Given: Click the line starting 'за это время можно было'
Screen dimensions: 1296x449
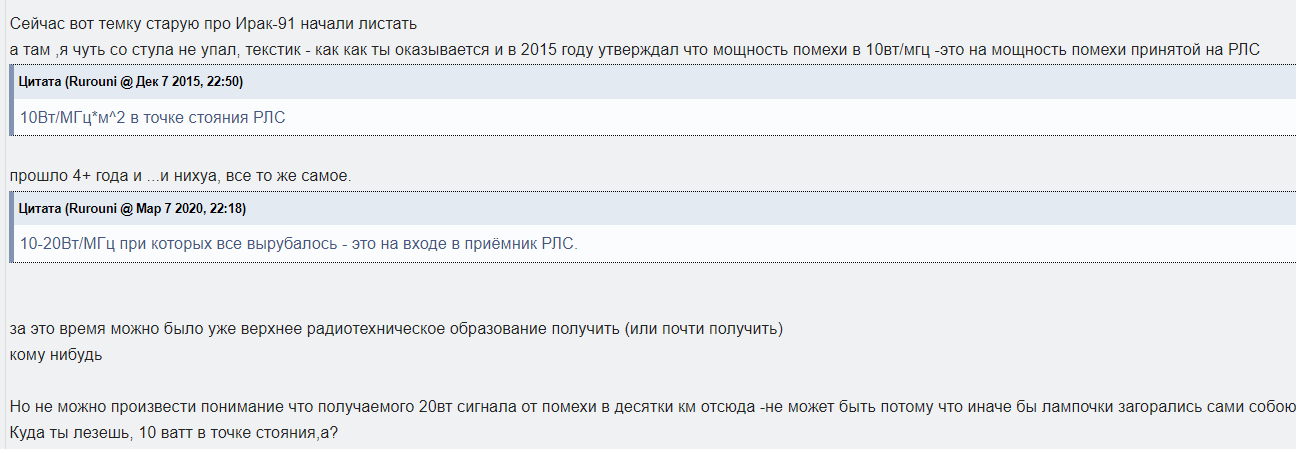Looking at the screenshot, I should [396, 329].
